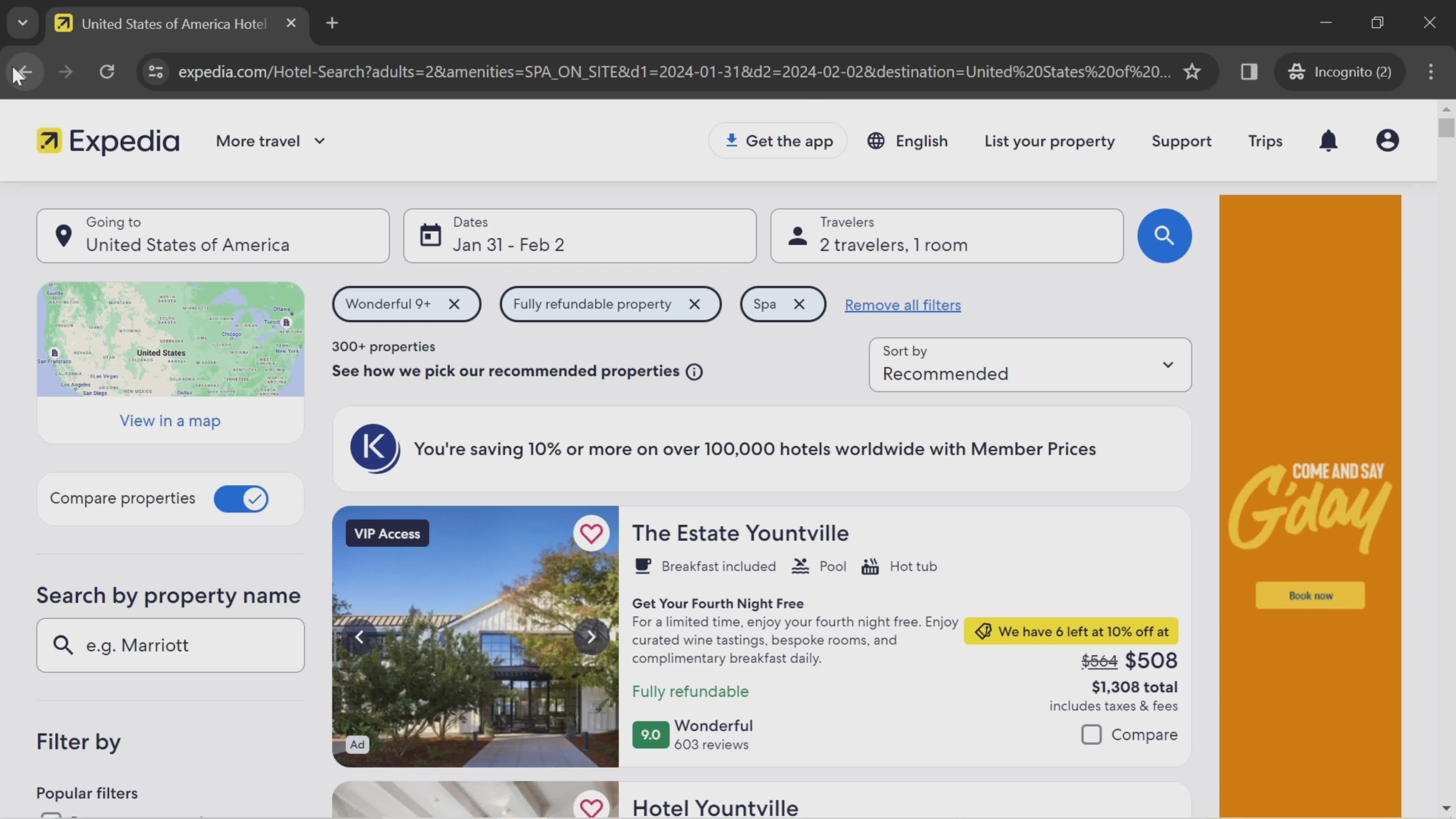1456x819 pixels.
Task: Remove the Spa filter chip
Action: click(x=799, y=304)
